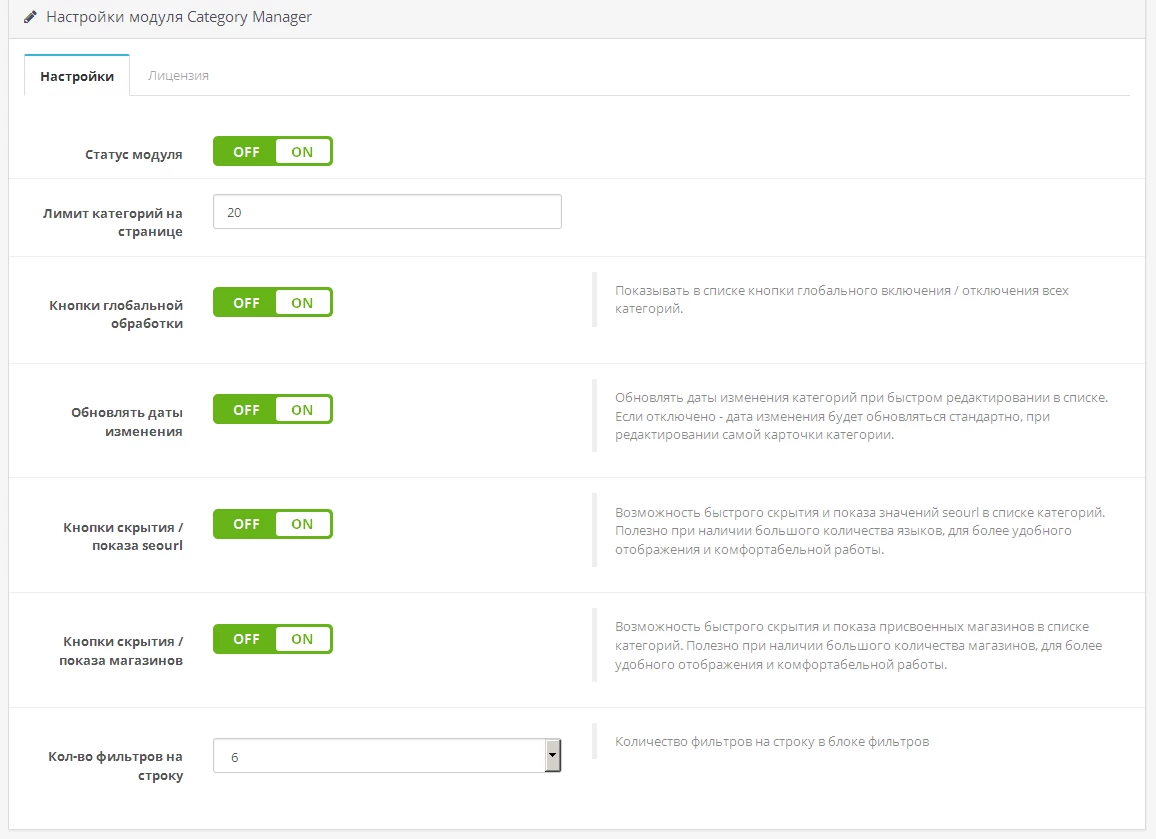Click the Настройки модуля Category Manager heading
This screenshot has width=1156, height=839.
point(179,17)
